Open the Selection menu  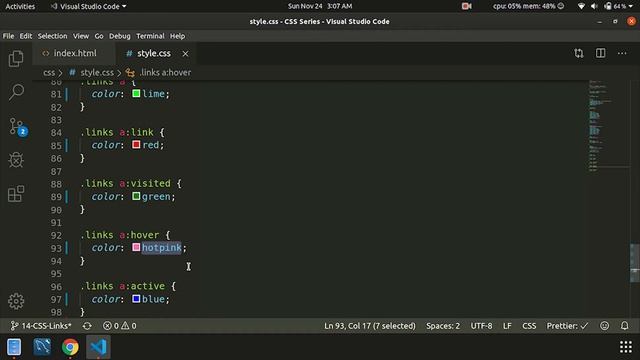pos(52,36)
